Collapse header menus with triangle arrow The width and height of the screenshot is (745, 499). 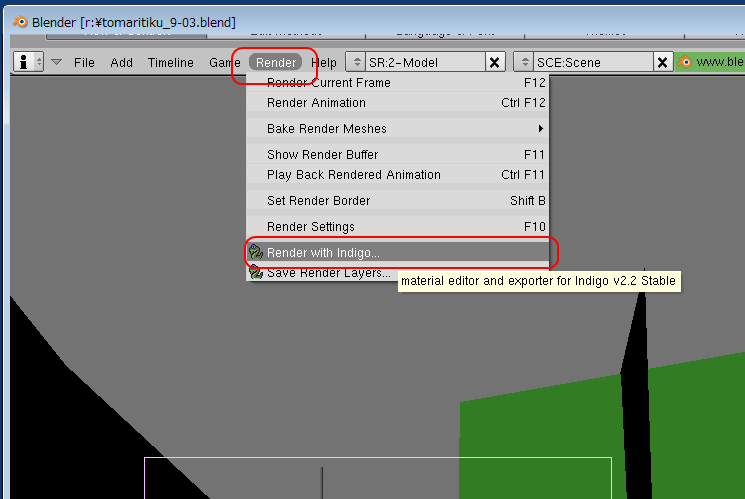point(57,62)
